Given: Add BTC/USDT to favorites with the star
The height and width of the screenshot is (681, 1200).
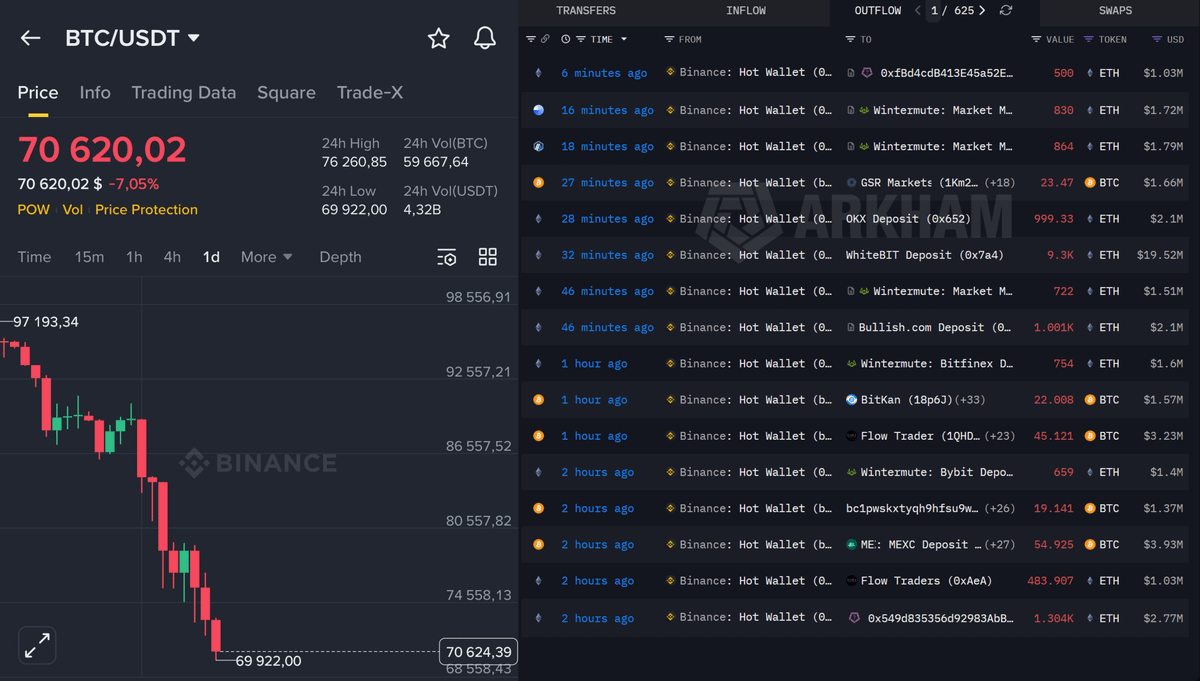Looking at the screenshot, I should point(439,38).
